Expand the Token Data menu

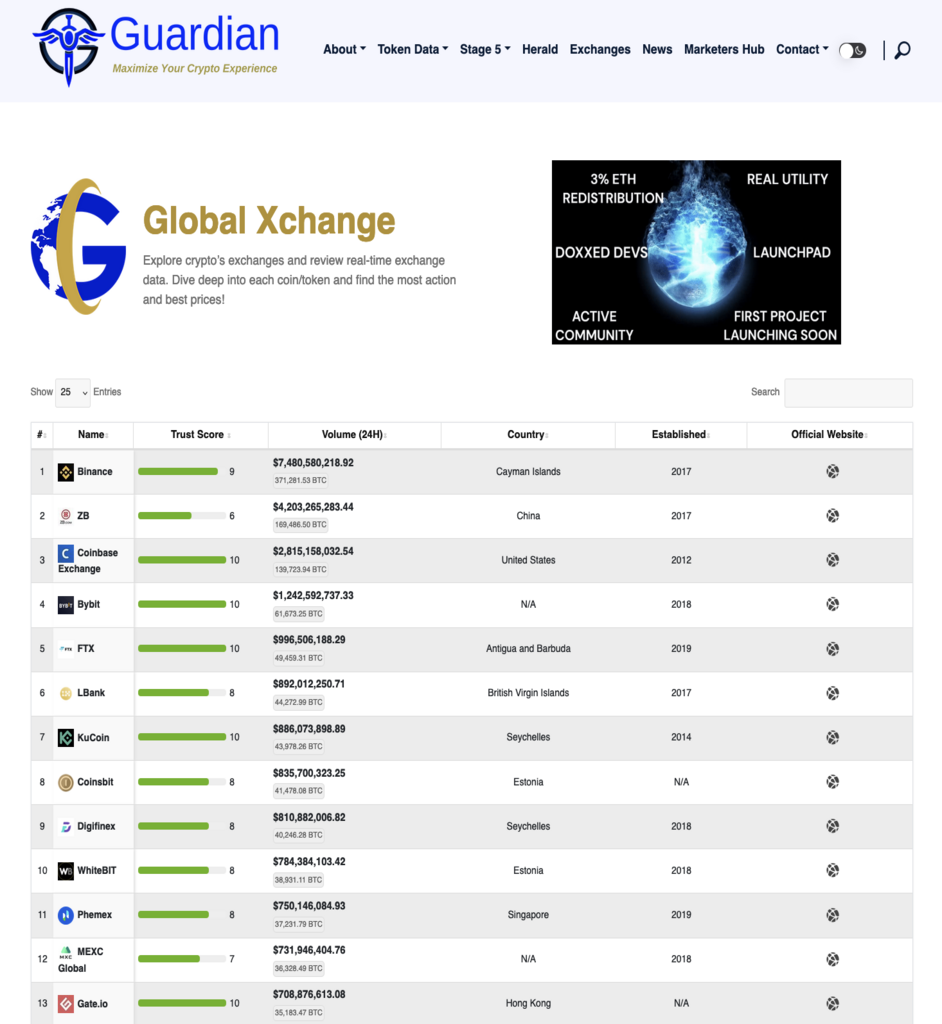tap(413, 49)
